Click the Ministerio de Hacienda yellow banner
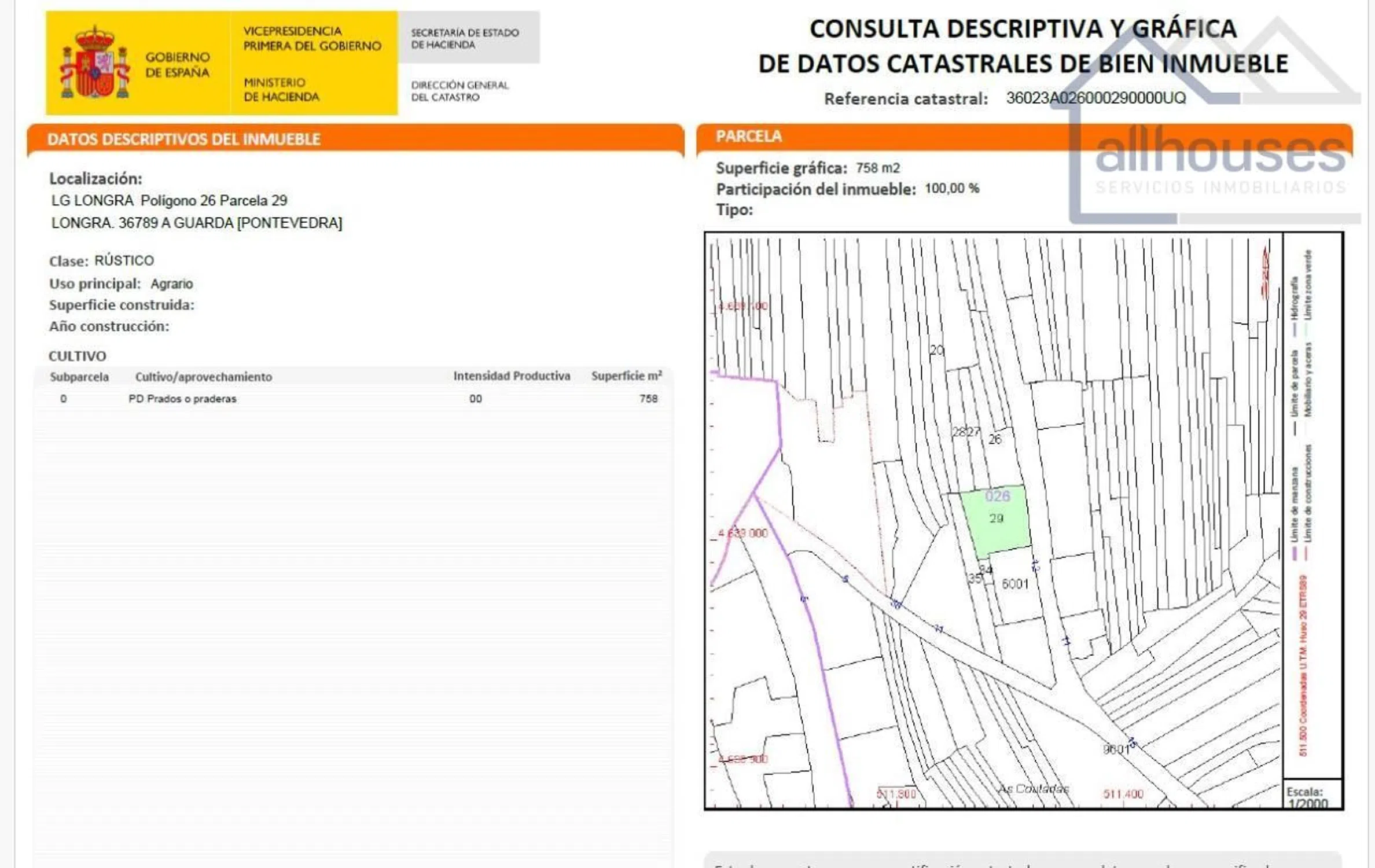The width and height of the screenshot is (1375, 868). tap(282, 90)
